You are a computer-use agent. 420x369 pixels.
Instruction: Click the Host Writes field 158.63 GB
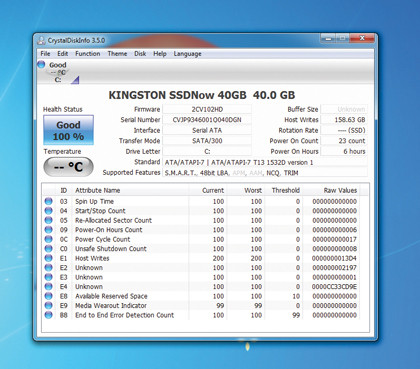click(x=344, y=120)
